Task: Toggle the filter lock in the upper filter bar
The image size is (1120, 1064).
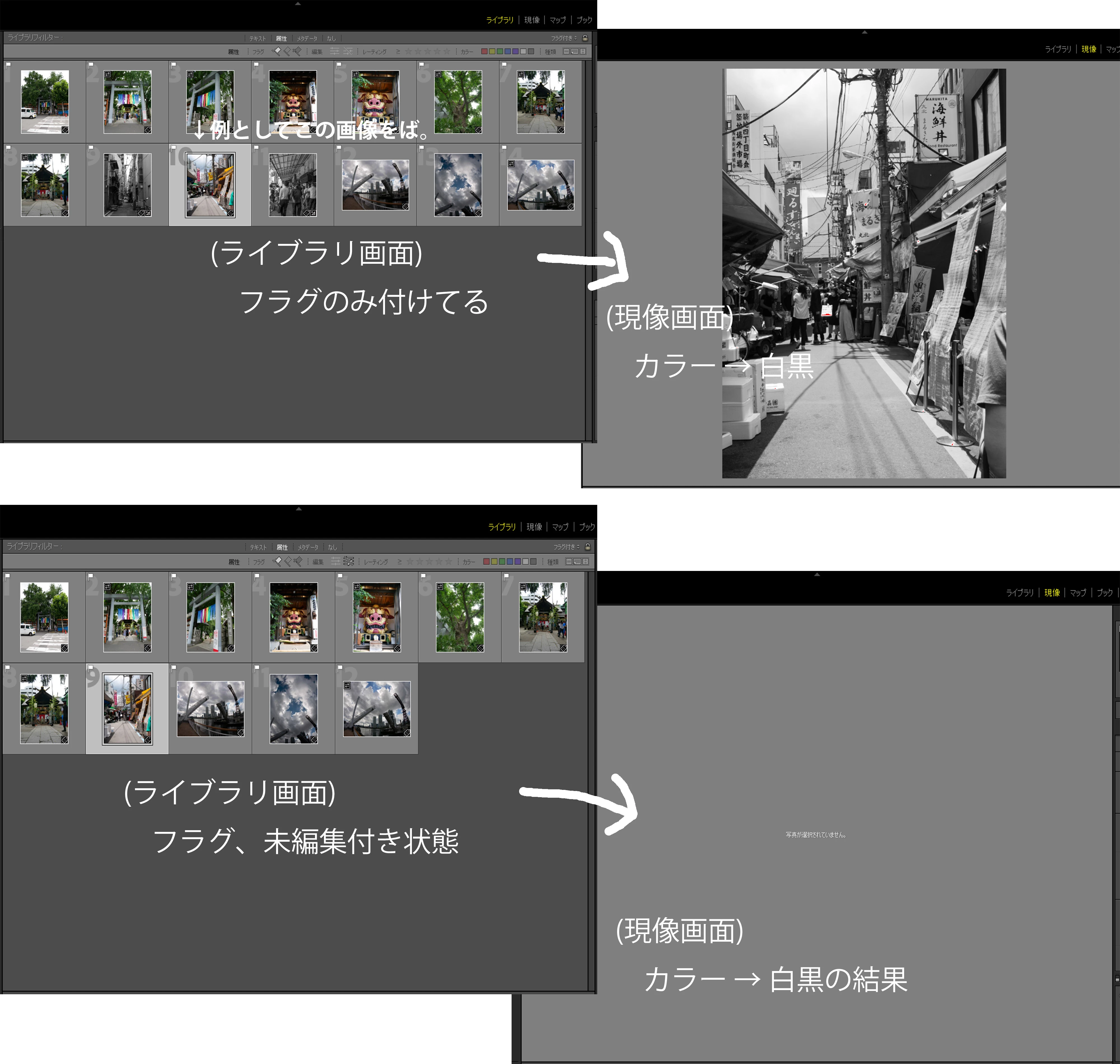Action: (x=585, y=38)
